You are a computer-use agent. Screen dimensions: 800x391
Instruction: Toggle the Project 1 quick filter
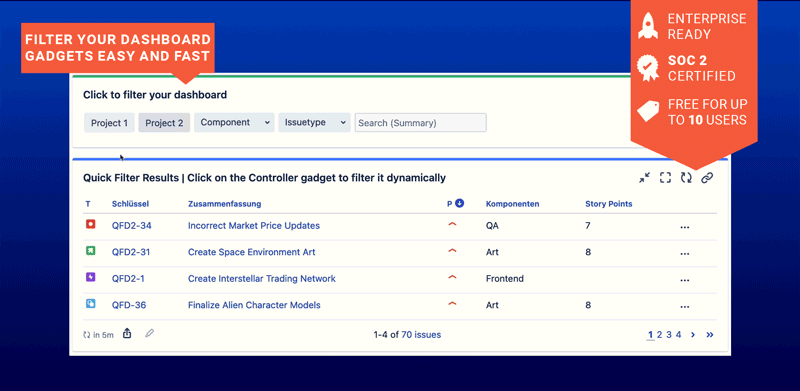tap(109, 123)
